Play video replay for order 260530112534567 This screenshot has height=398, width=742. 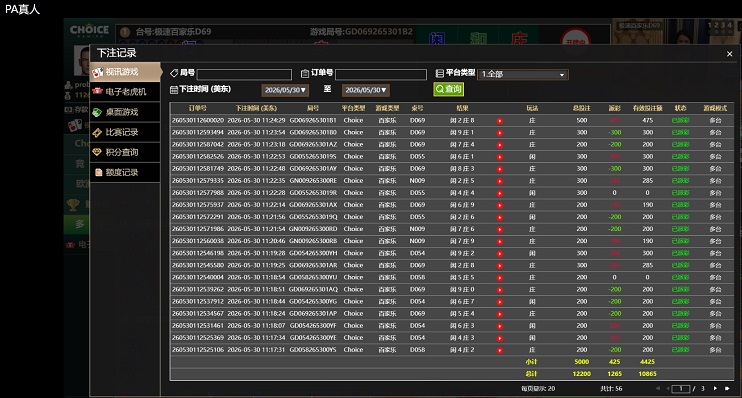tap(499, 314)
